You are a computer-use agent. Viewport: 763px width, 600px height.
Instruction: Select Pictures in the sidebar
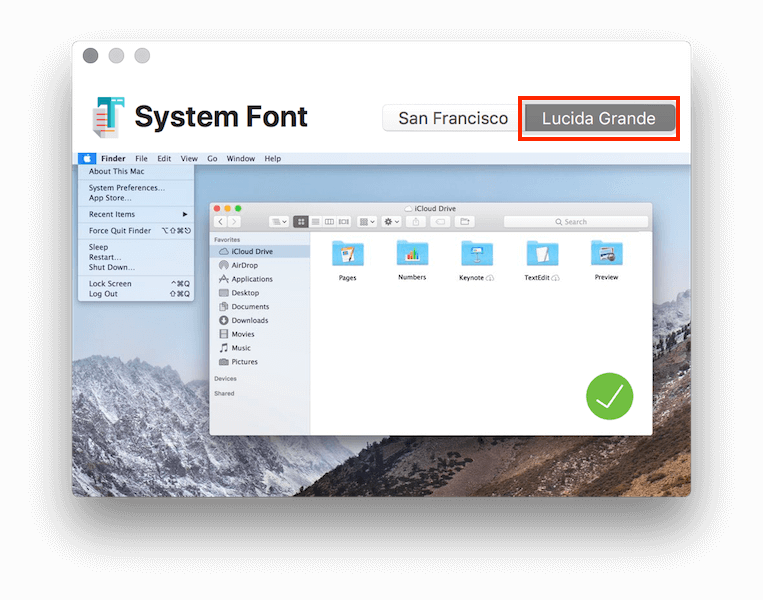click(260, 362)
